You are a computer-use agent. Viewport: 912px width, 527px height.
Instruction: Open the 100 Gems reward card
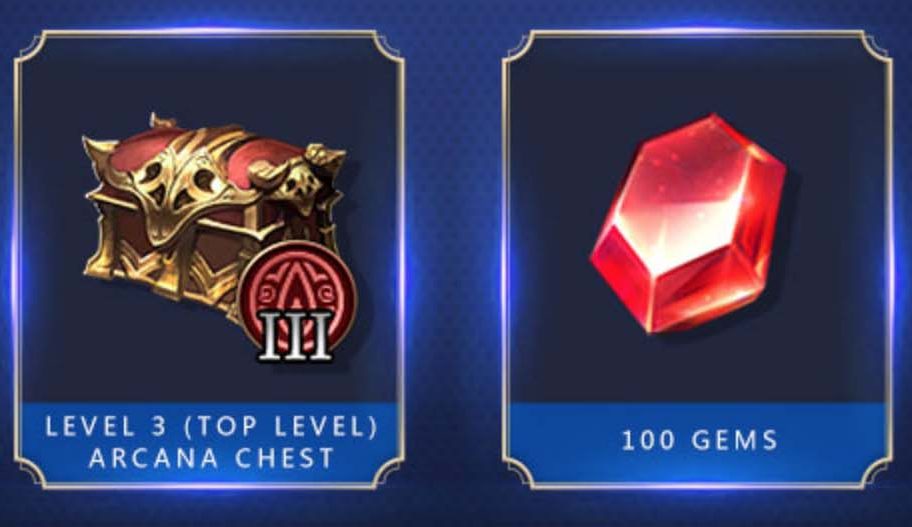coord(697,260)
